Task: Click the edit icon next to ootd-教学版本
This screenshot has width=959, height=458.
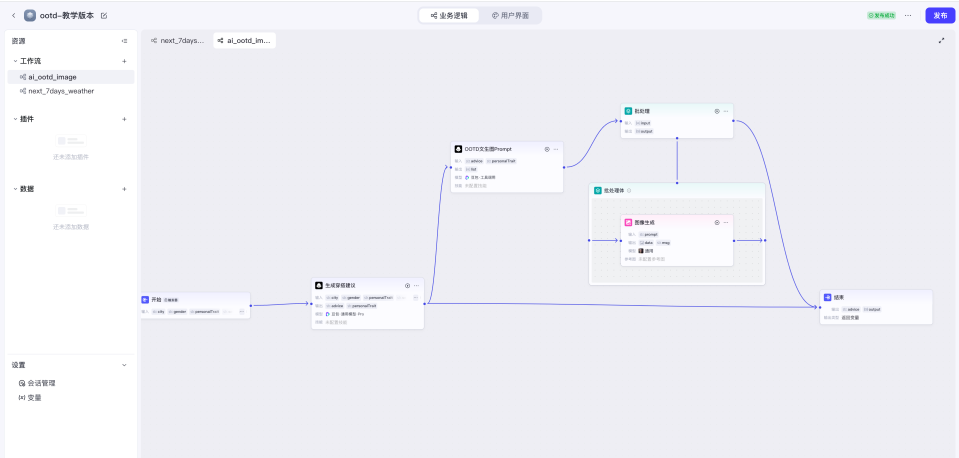Action: [x=104, y=16]
